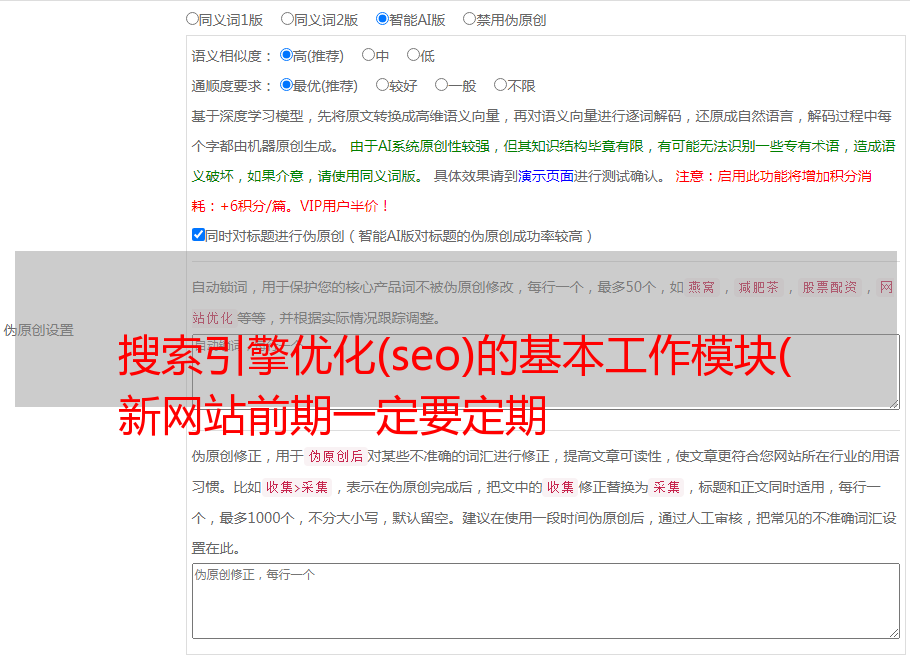Click the 减肥茶 example keyword
Image resolution: width=911 pixels, height=658 pixels.
(x=759, y=287)
